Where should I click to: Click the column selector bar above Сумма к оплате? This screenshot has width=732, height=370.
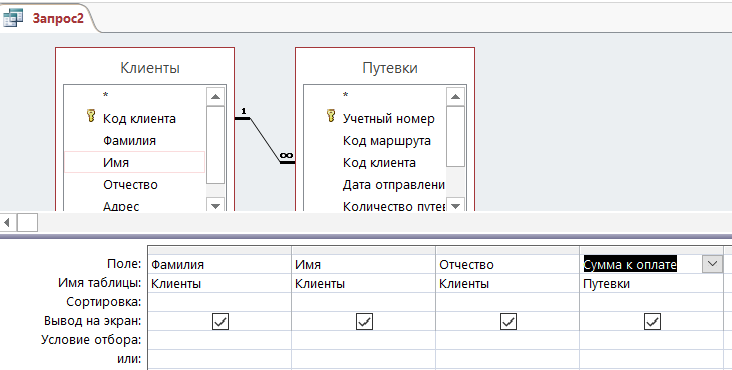(652, 251)
